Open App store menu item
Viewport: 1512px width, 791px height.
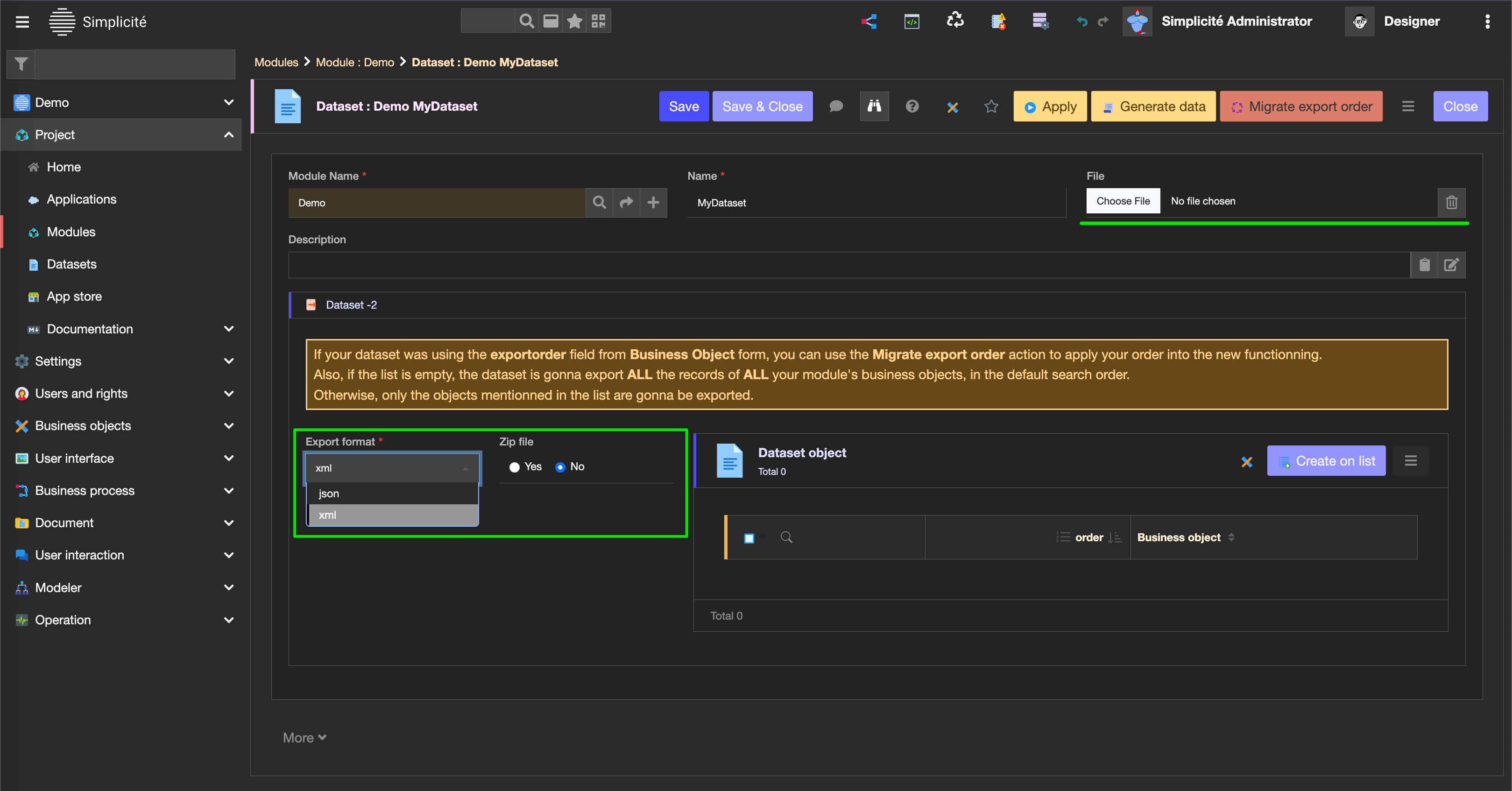click(74, 297)
